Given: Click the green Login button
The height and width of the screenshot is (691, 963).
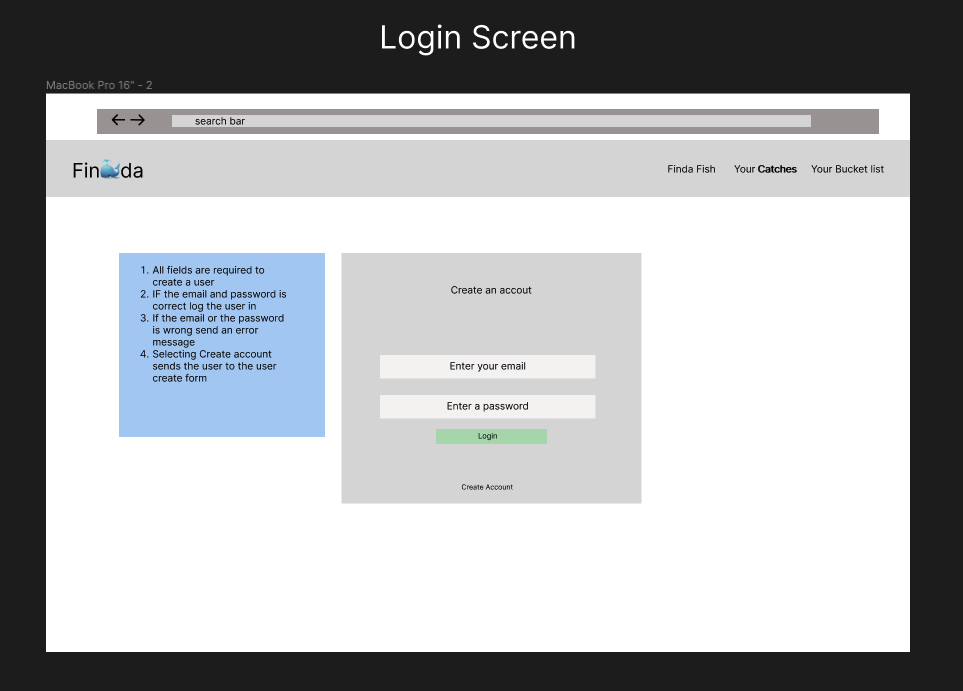Looking at the screenshot, I should 491,436.
